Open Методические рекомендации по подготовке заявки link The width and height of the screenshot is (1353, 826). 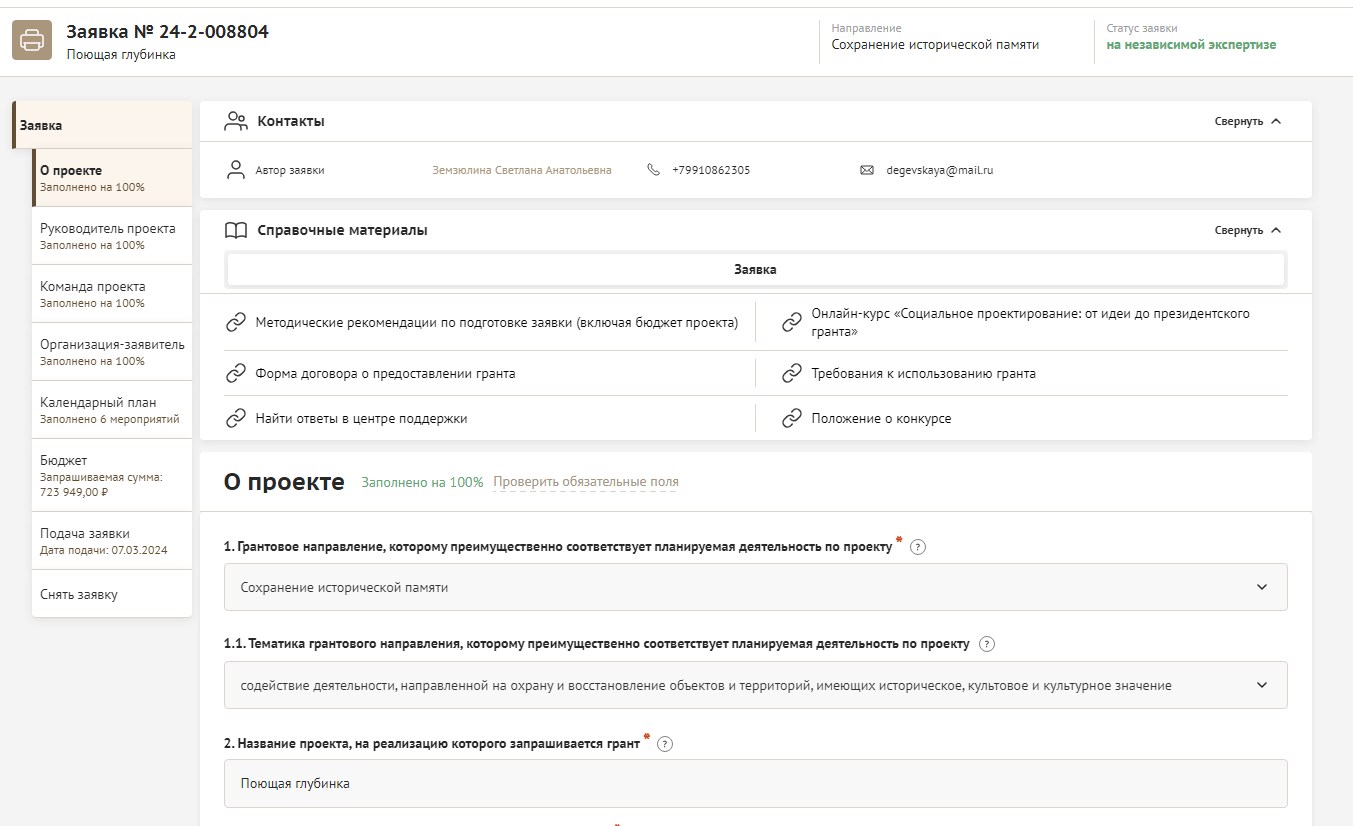496,322
